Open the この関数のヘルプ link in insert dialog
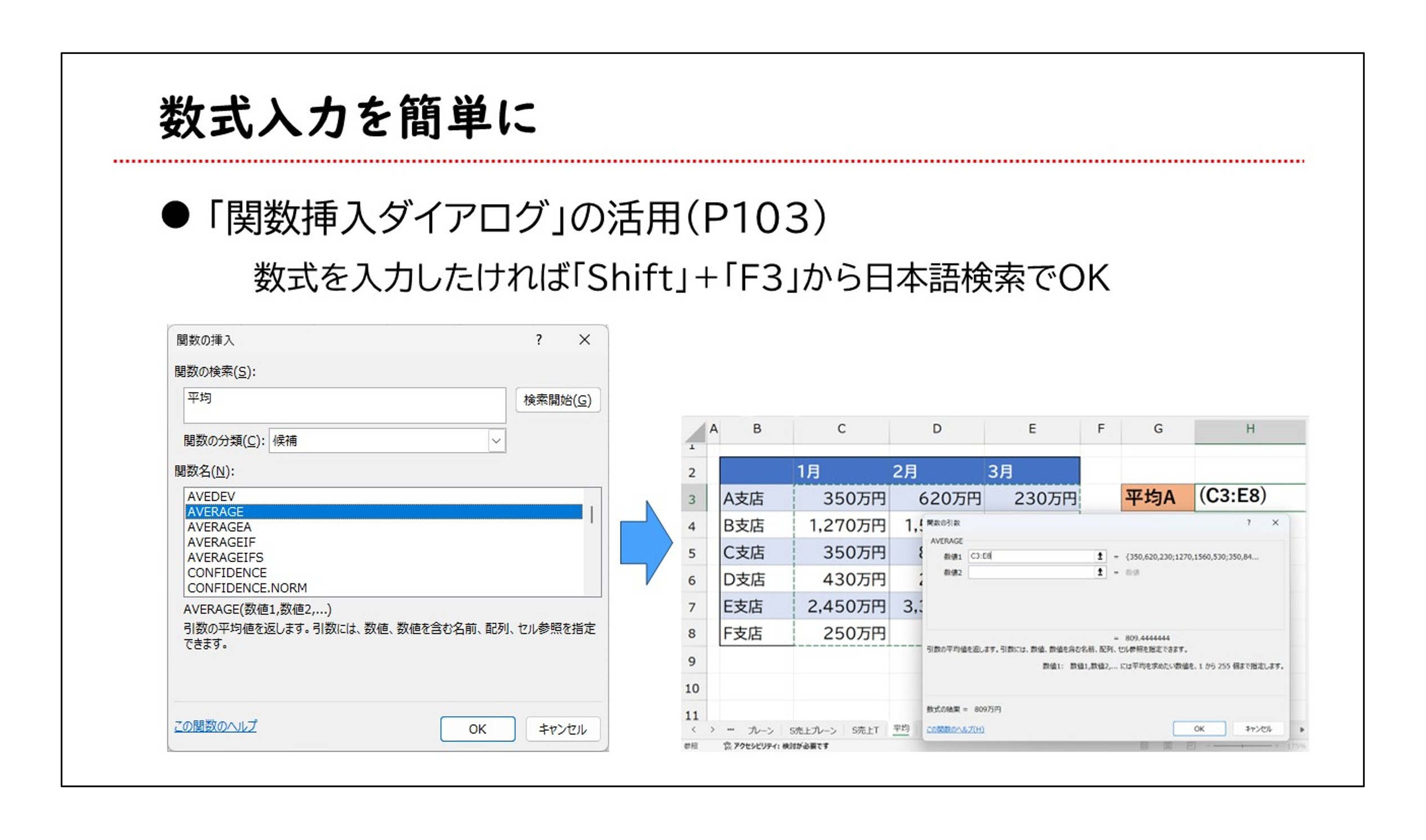The height and width of the screenshot is (840, 1426). (x=215, y=726)
